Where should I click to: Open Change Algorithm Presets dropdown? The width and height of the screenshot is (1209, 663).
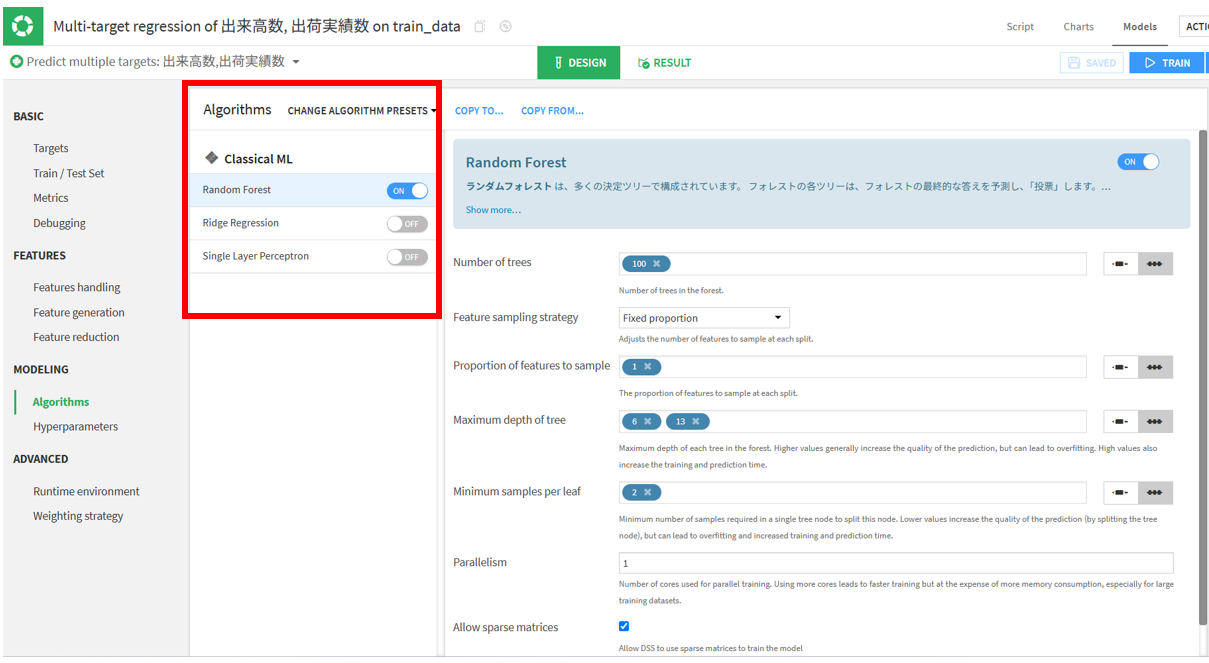(x=362, y=111)
